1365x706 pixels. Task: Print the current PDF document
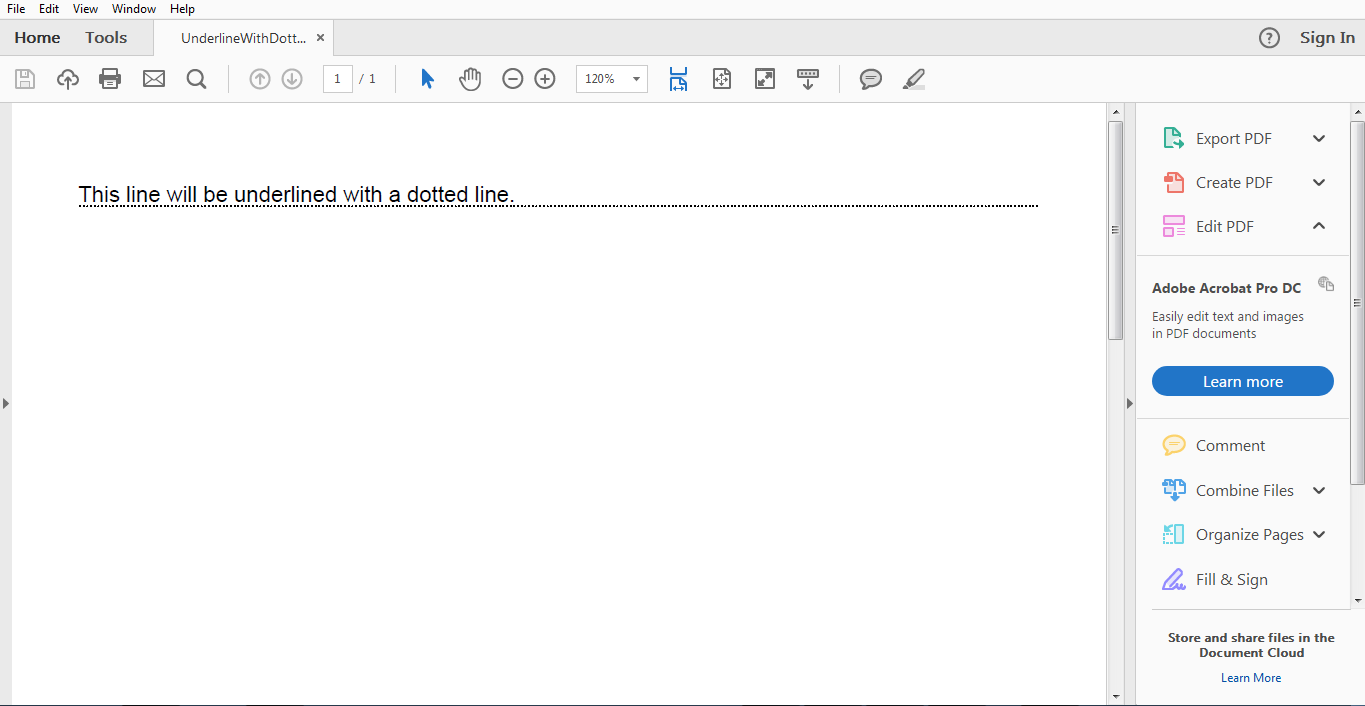(x=110, y=78)
